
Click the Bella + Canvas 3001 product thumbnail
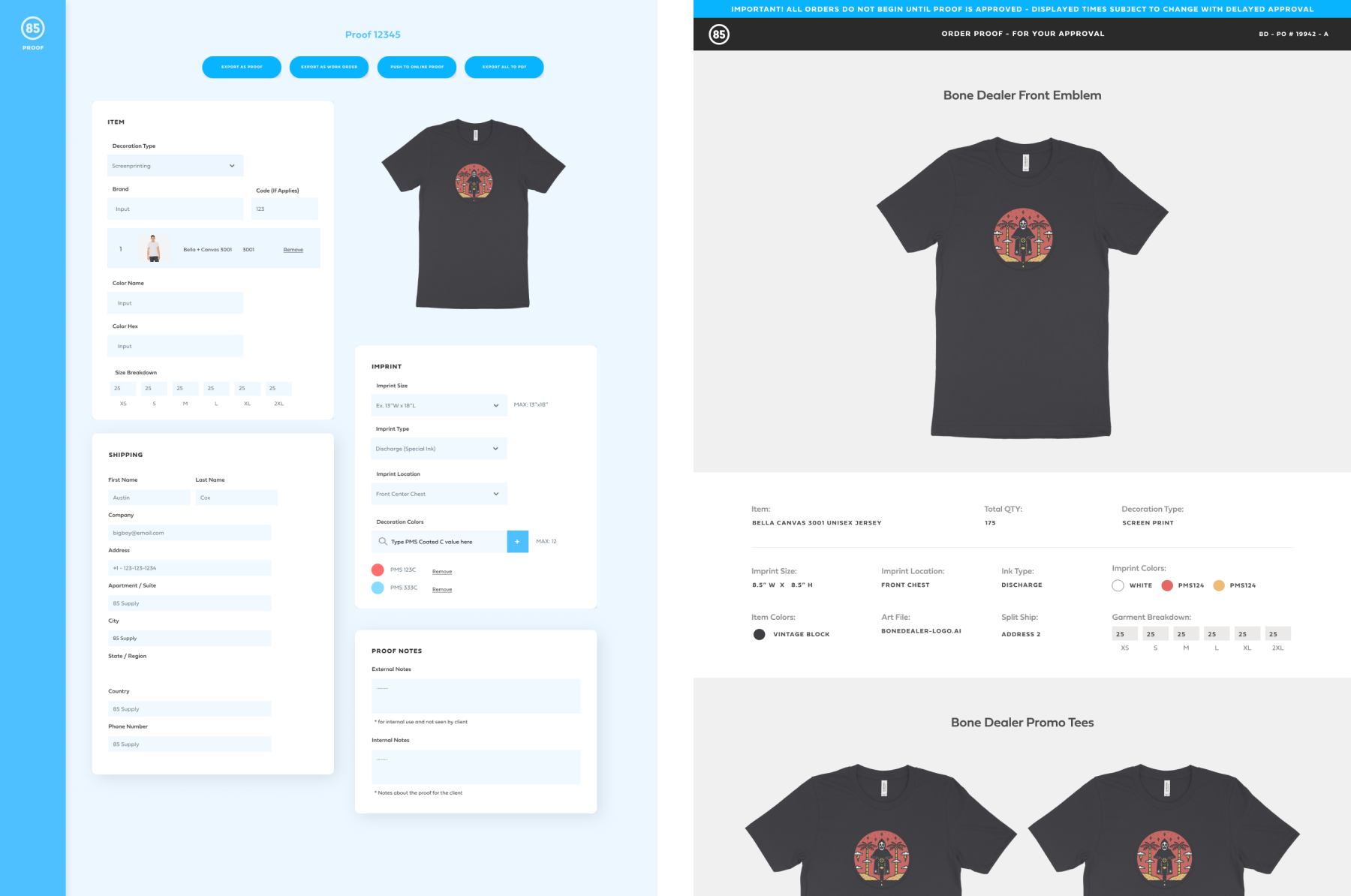[x=154, y=248]
